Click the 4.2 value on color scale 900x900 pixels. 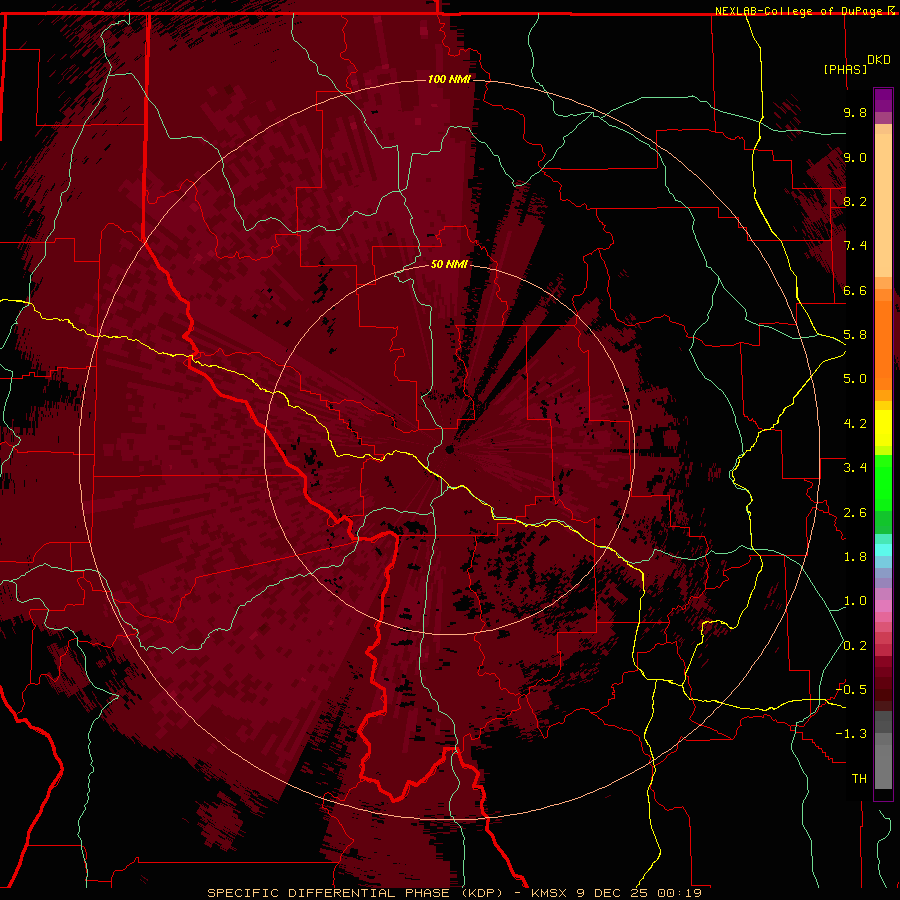(855, 424)
